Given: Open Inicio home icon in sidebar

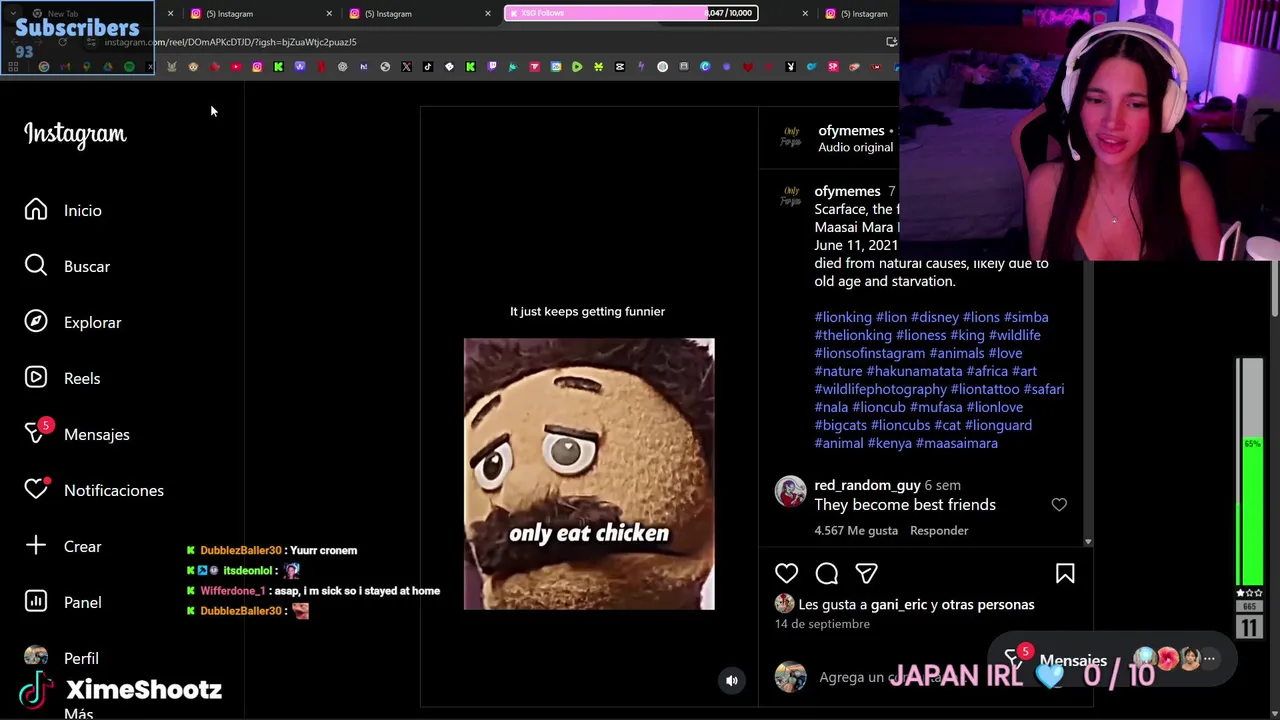Looking at the screenshot, I should pyautogui.click(x=36, y=210).
